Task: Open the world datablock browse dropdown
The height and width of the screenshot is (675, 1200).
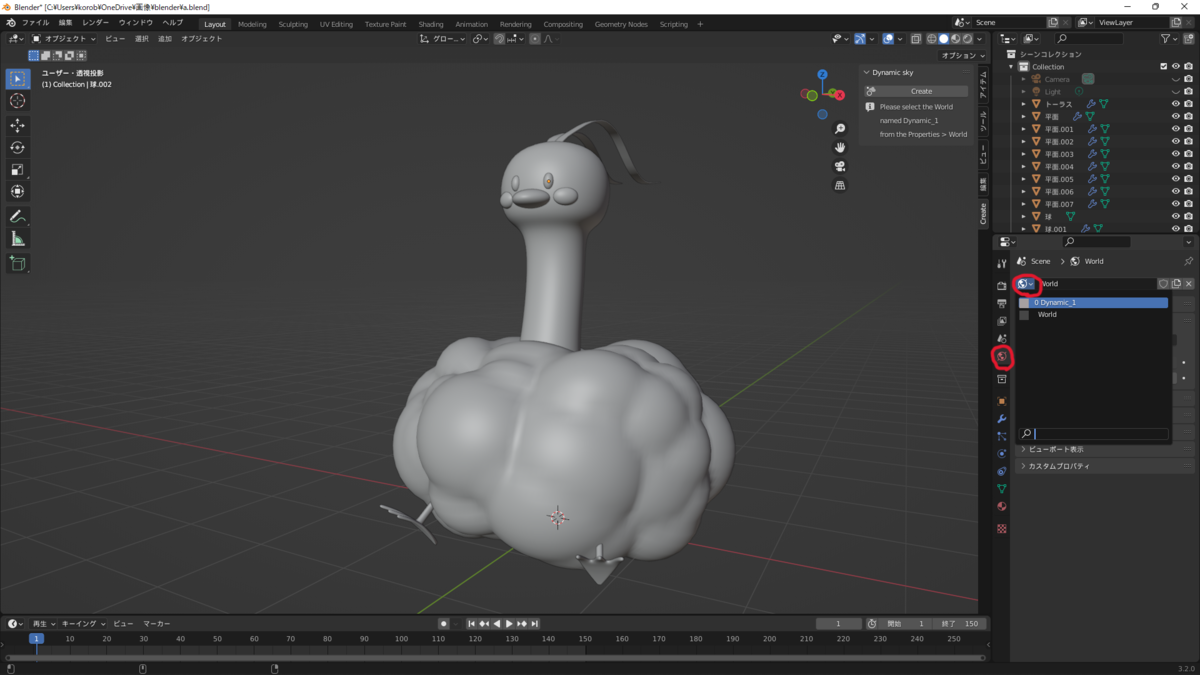Action: point(1025,284)
